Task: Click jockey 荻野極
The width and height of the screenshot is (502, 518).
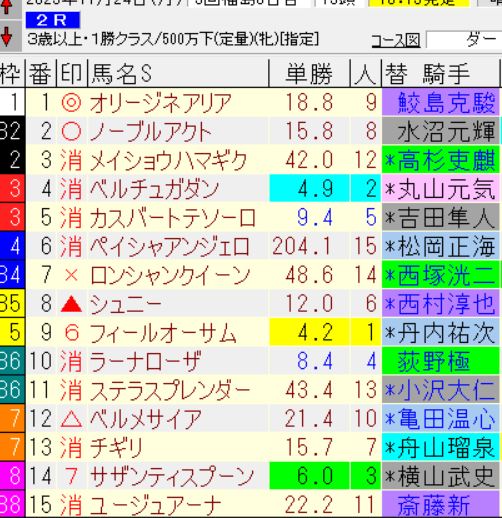Action: click(434, 362)
